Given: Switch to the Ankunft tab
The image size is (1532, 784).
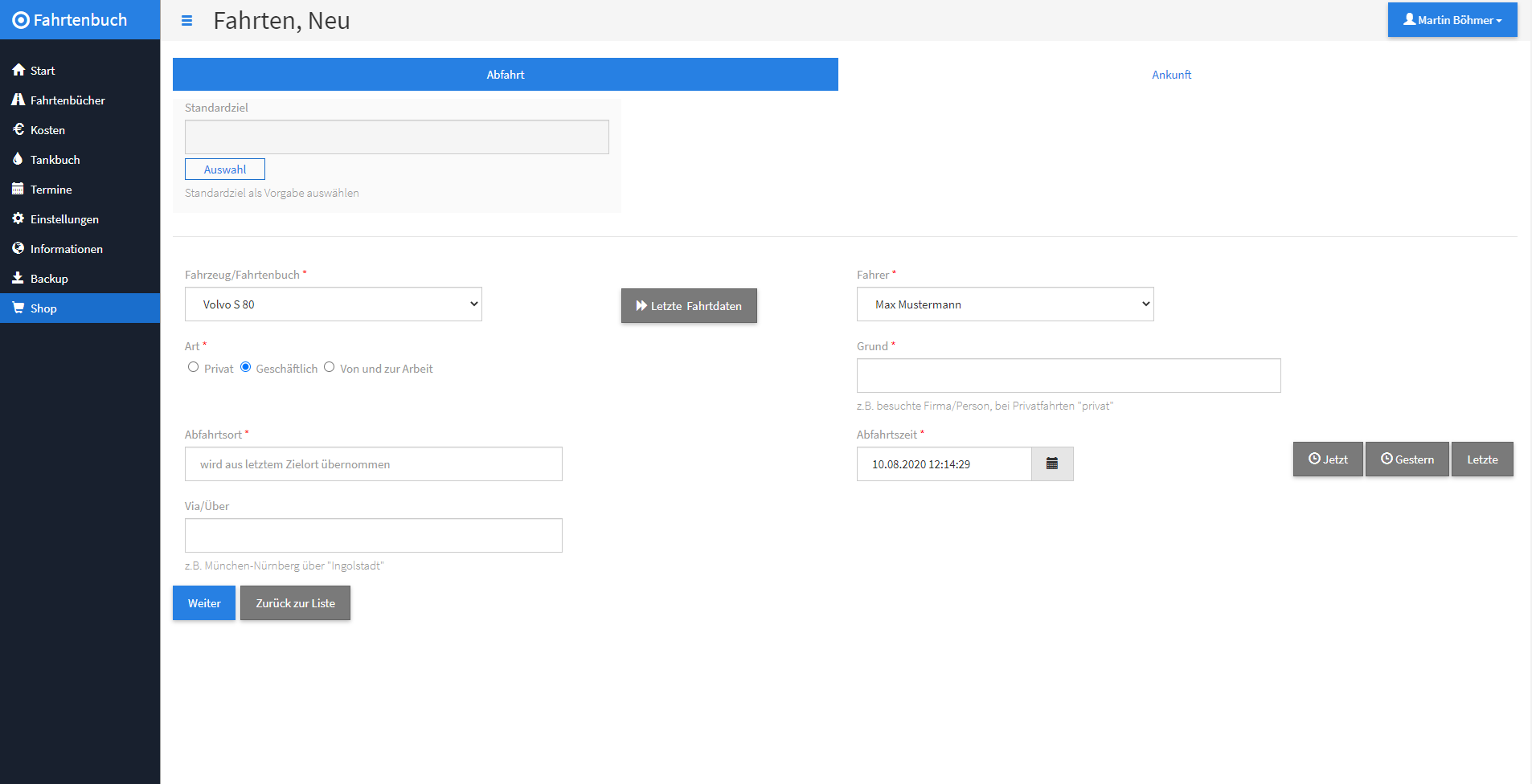Looking at the screenshot, I should [x=1172, y=75].
